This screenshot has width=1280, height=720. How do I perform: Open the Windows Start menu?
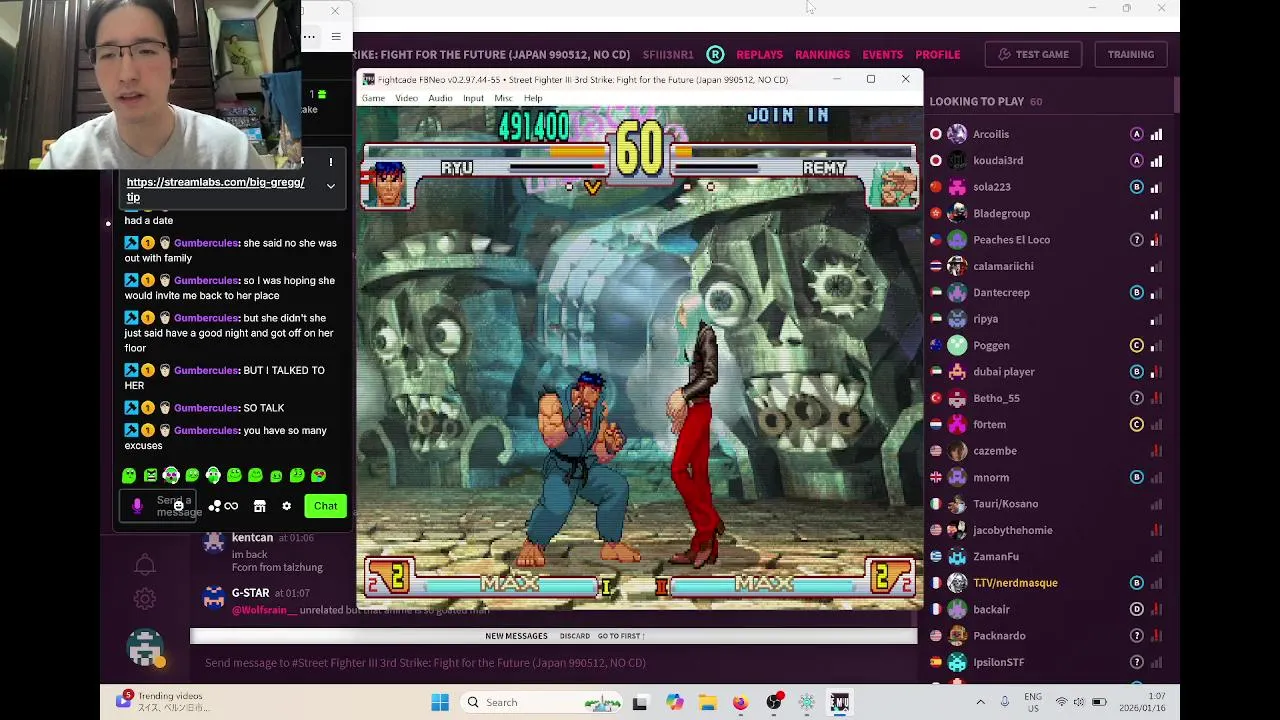440,702
